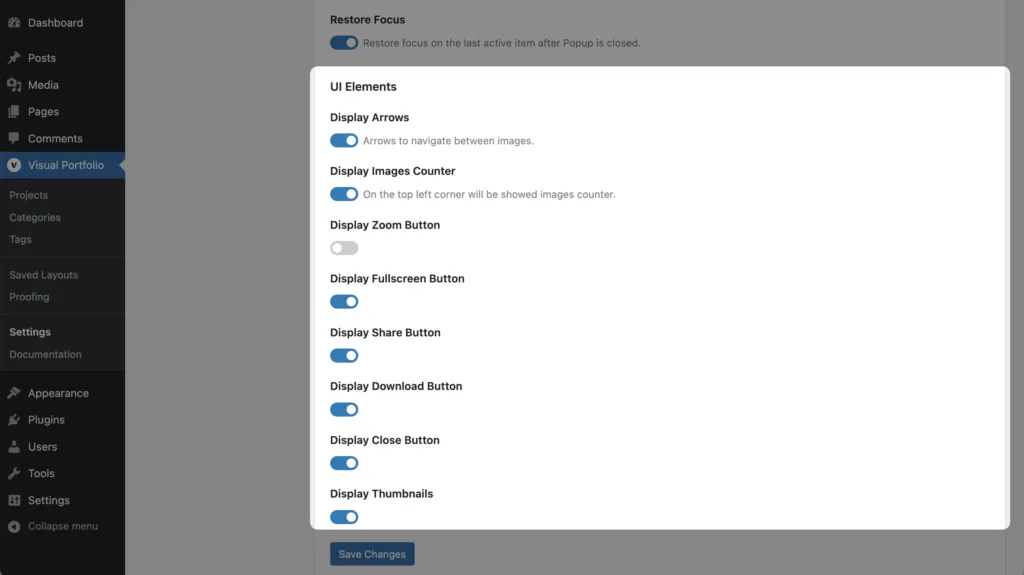The image size is (1024, 575).
Task: Turn off Display Thumbnails switch
Action: (x=344, y=518)
